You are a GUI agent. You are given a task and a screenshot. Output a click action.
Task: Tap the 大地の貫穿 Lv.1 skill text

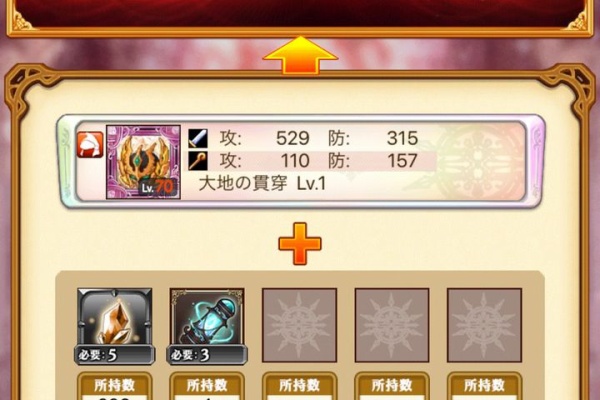pos(262,183)
